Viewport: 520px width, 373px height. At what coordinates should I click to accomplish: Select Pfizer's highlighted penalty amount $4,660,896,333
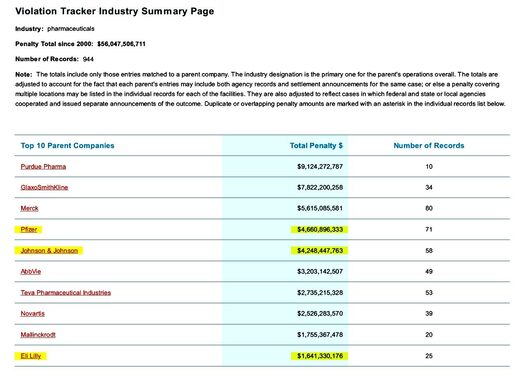coord(320,229)
